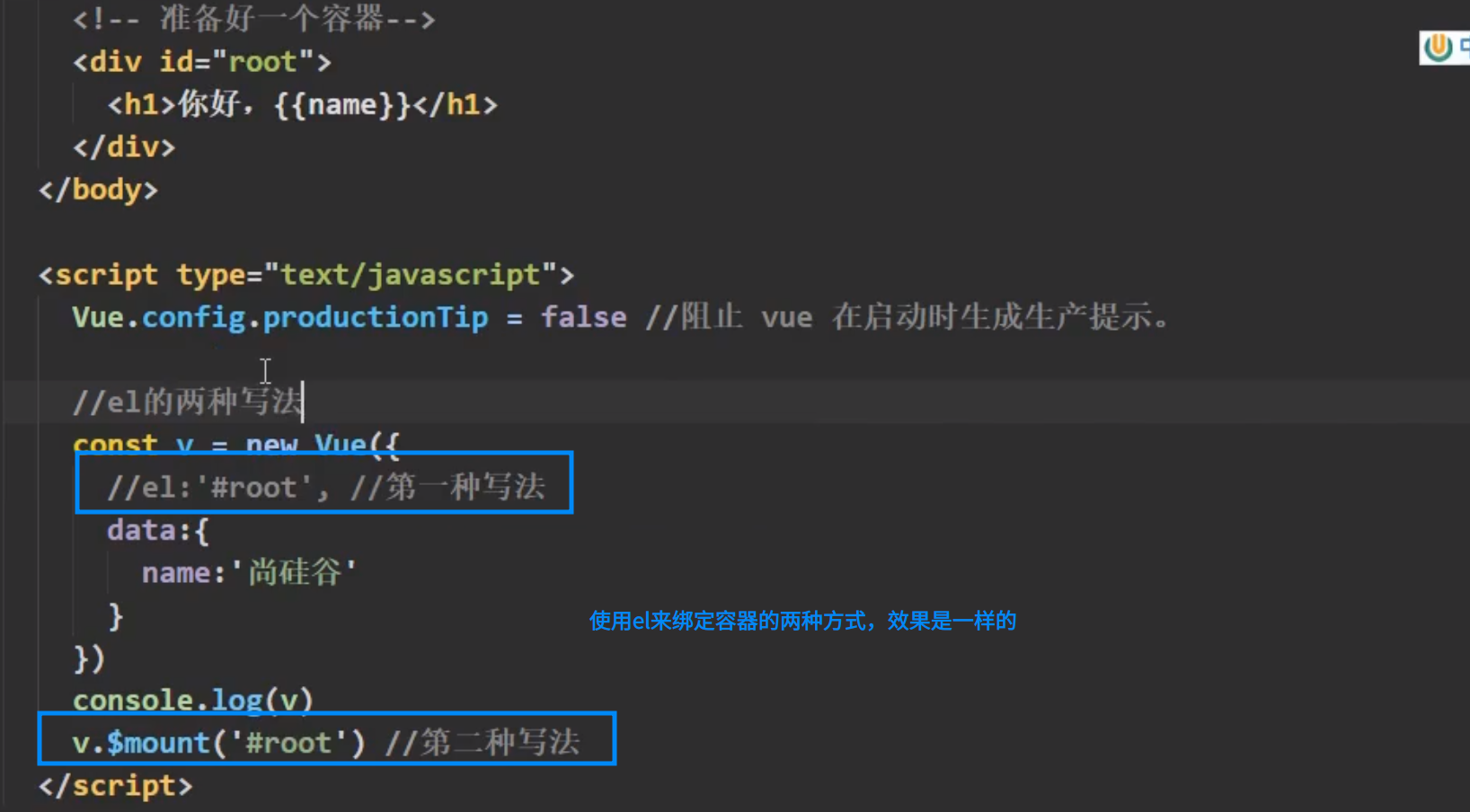Click the '</div>' closing tag
Viewport: 1470px width, 812px height.
(124, 146)
